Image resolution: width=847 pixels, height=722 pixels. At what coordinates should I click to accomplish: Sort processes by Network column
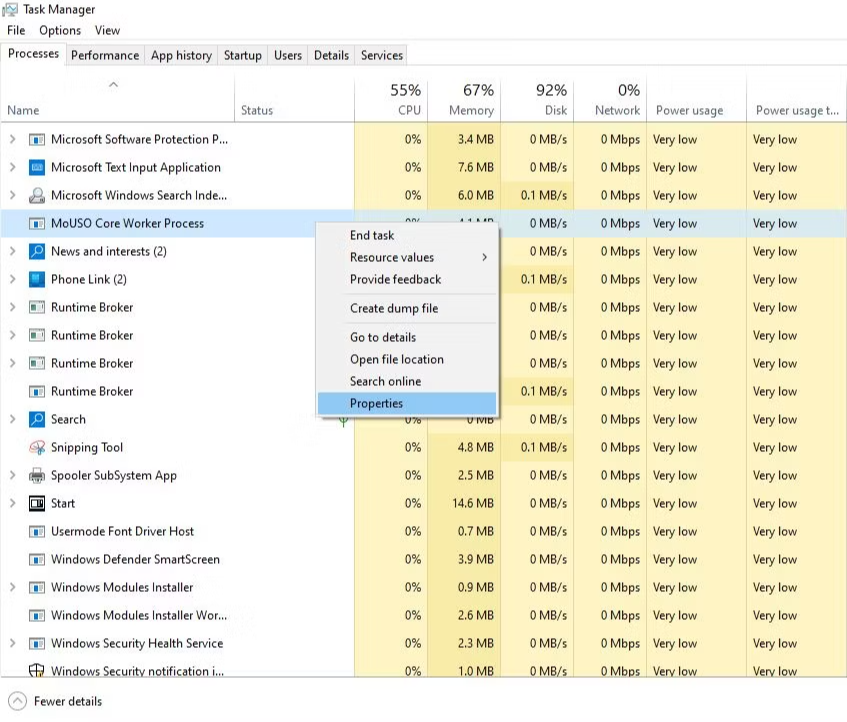[610, 99]
